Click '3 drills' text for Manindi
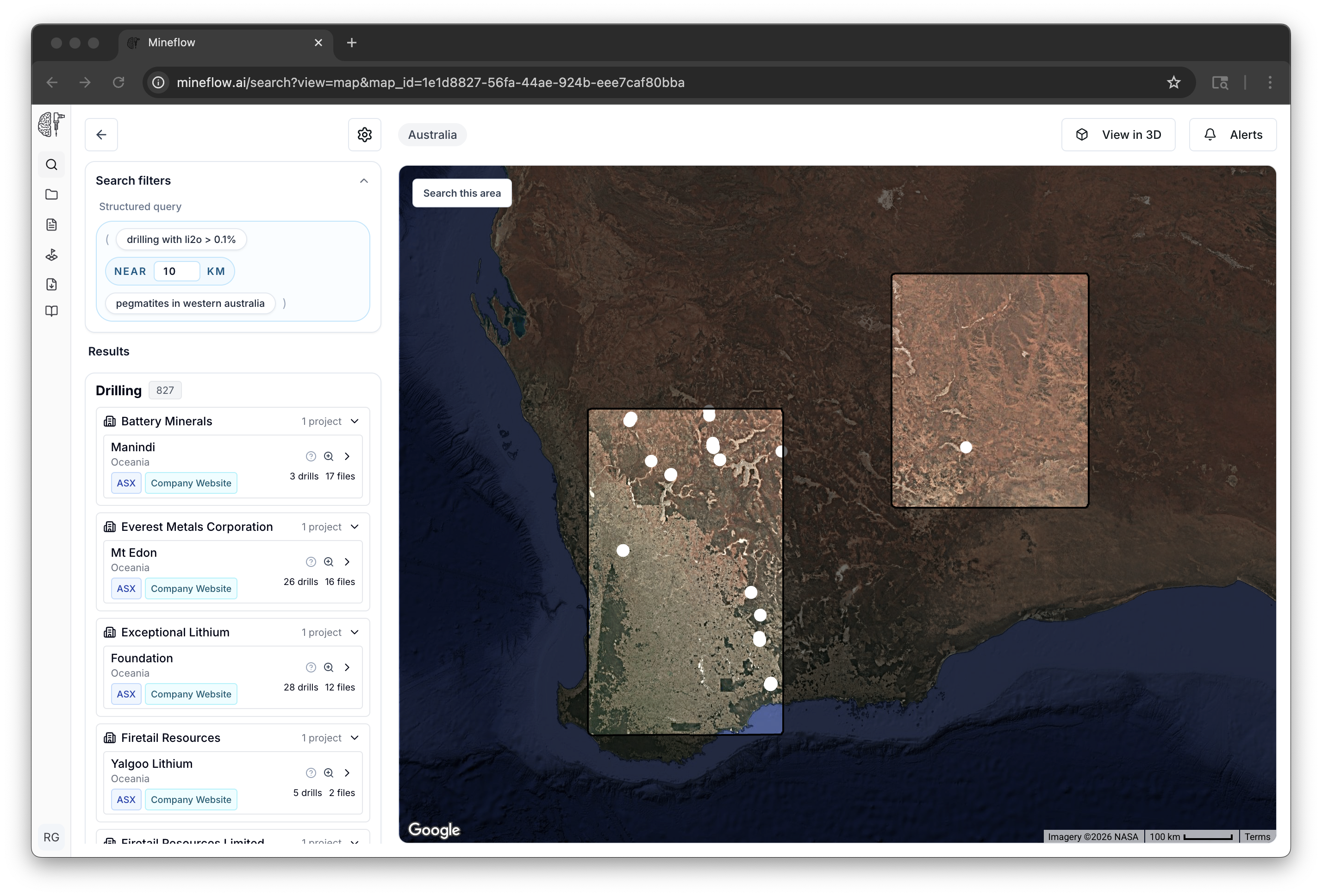 (304, 476)
